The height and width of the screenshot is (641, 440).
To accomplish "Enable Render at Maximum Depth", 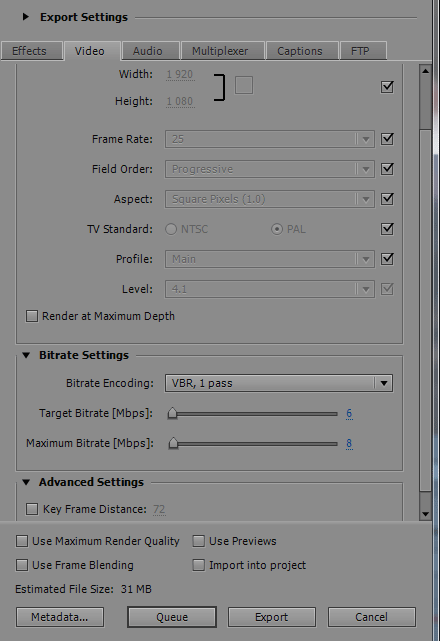I will (32, 316).
